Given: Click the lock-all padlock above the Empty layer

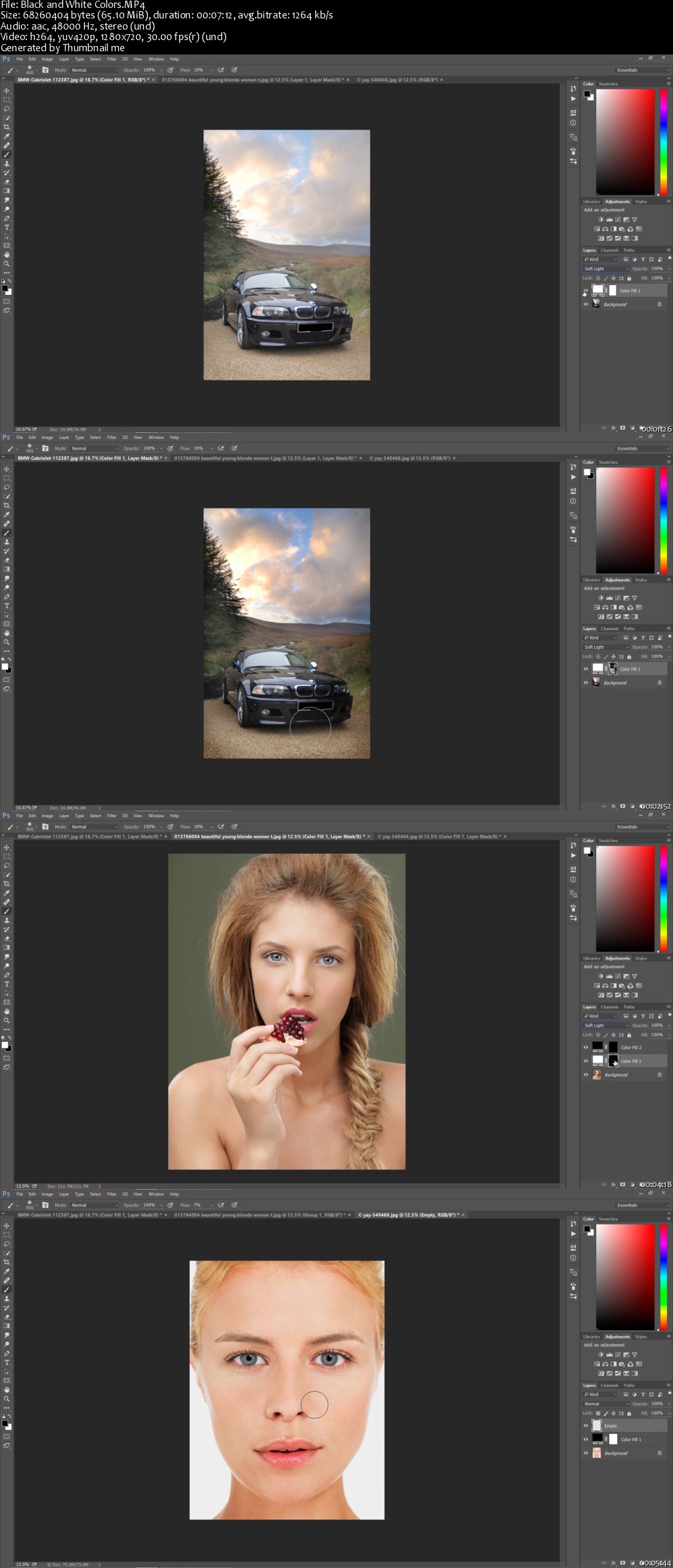Looking at the screenshot, I should (x=629, y=1413).
